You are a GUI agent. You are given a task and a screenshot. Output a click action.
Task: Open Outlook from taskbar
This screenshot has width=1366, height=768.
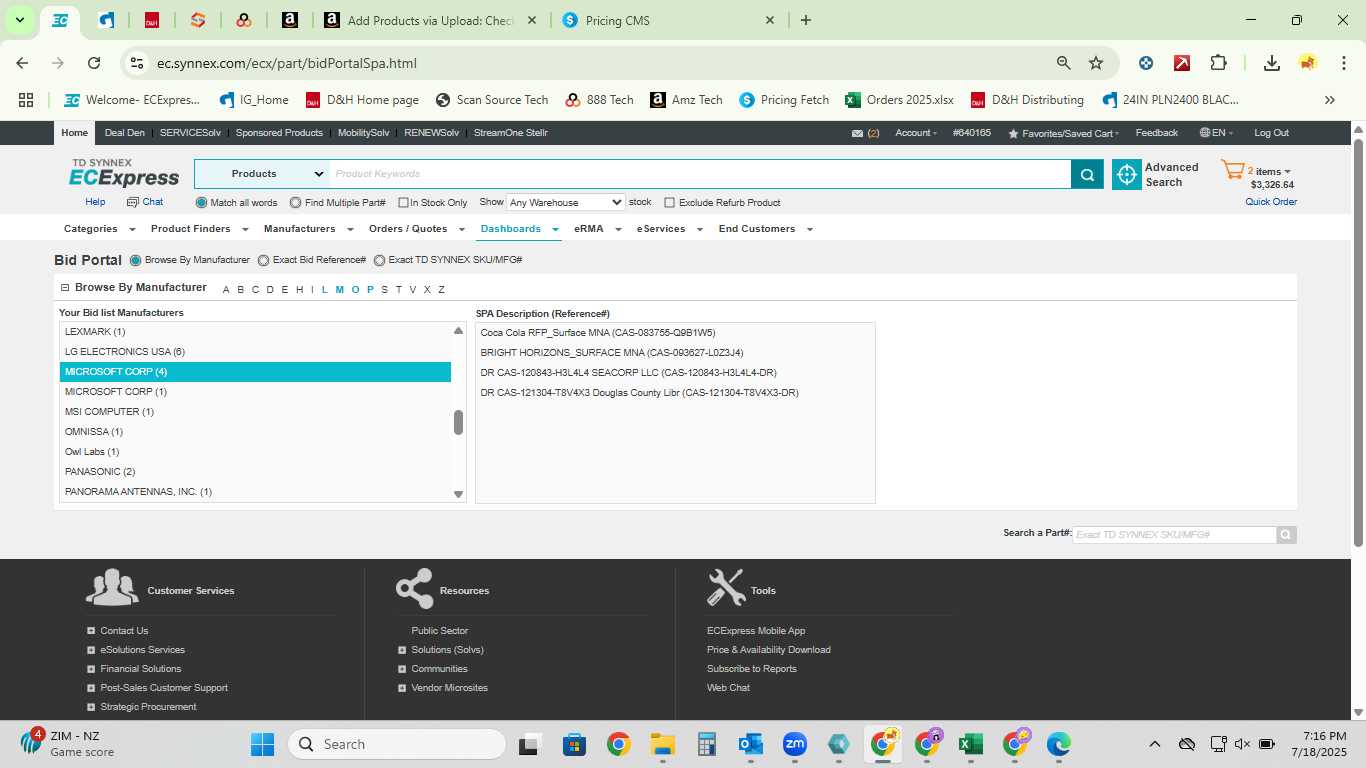pyautogui.click(x=750, y=744)
